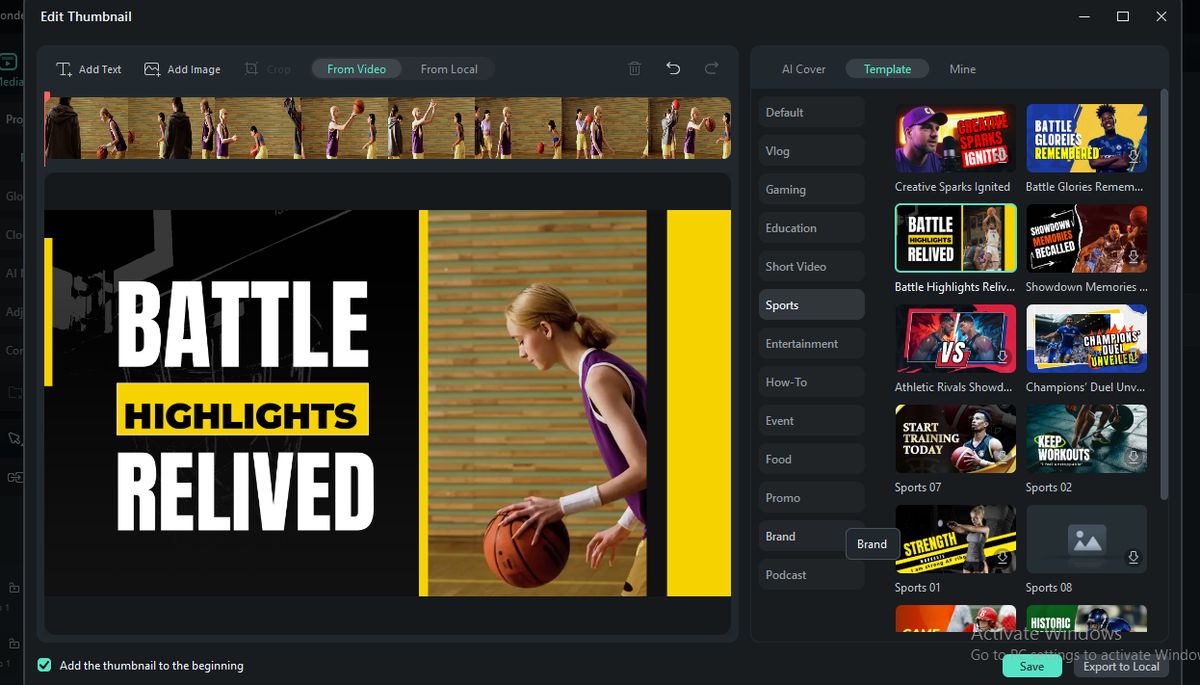Click the Add Image tool icon
The height and width of the screenshot is (685, 1200).
[152, 69]
